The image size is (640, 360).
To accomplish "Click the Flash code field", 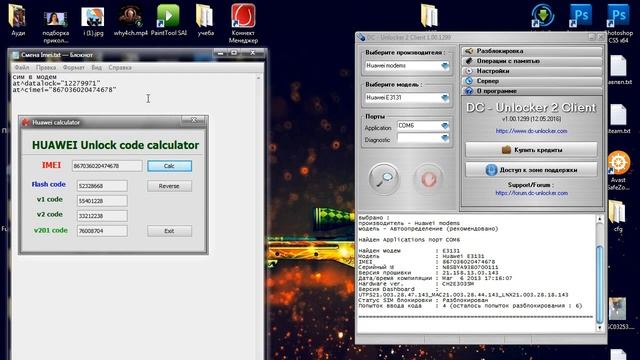I will 102,186.
